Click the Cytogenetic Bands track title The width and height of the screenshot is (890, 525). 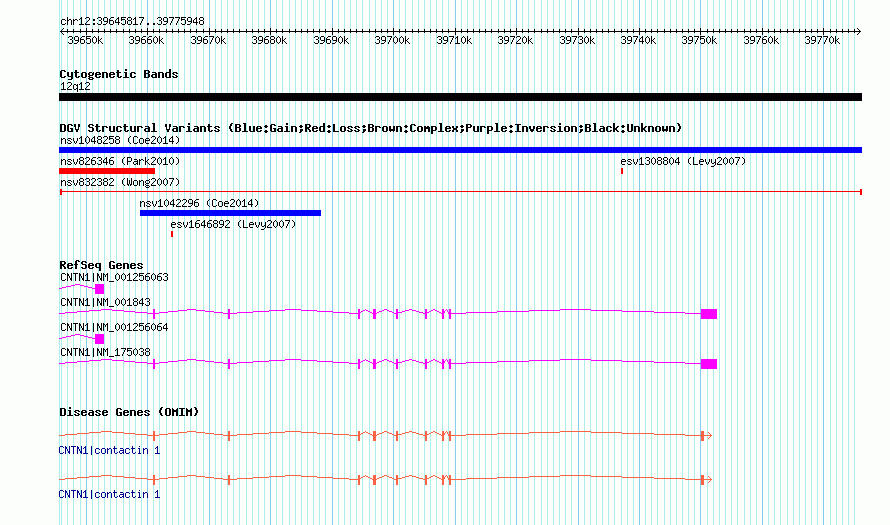click(x=119, y=74)
